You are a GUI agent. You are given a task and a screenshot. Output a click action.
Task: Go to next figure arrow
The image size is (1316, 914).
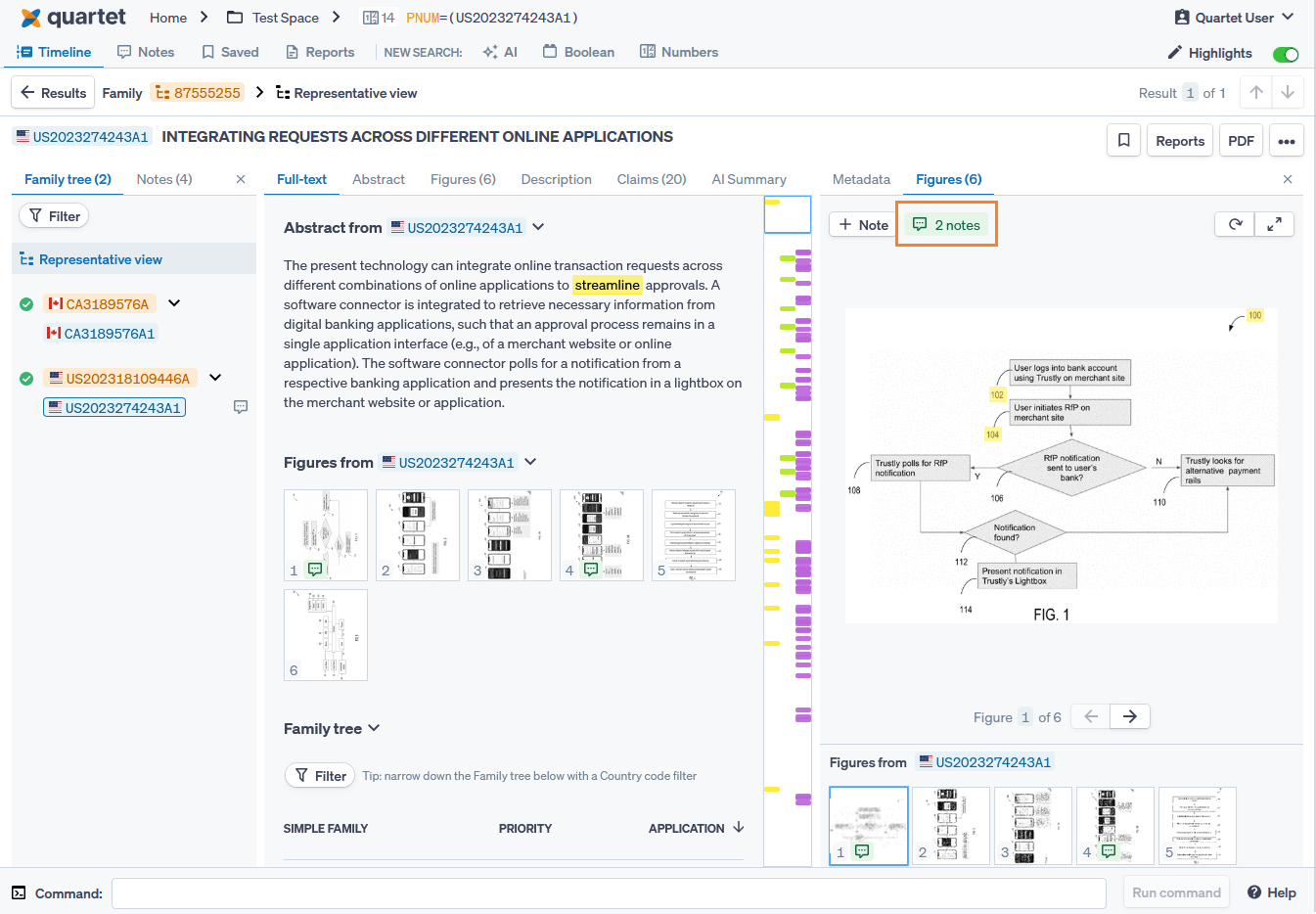coord(1129,716)
